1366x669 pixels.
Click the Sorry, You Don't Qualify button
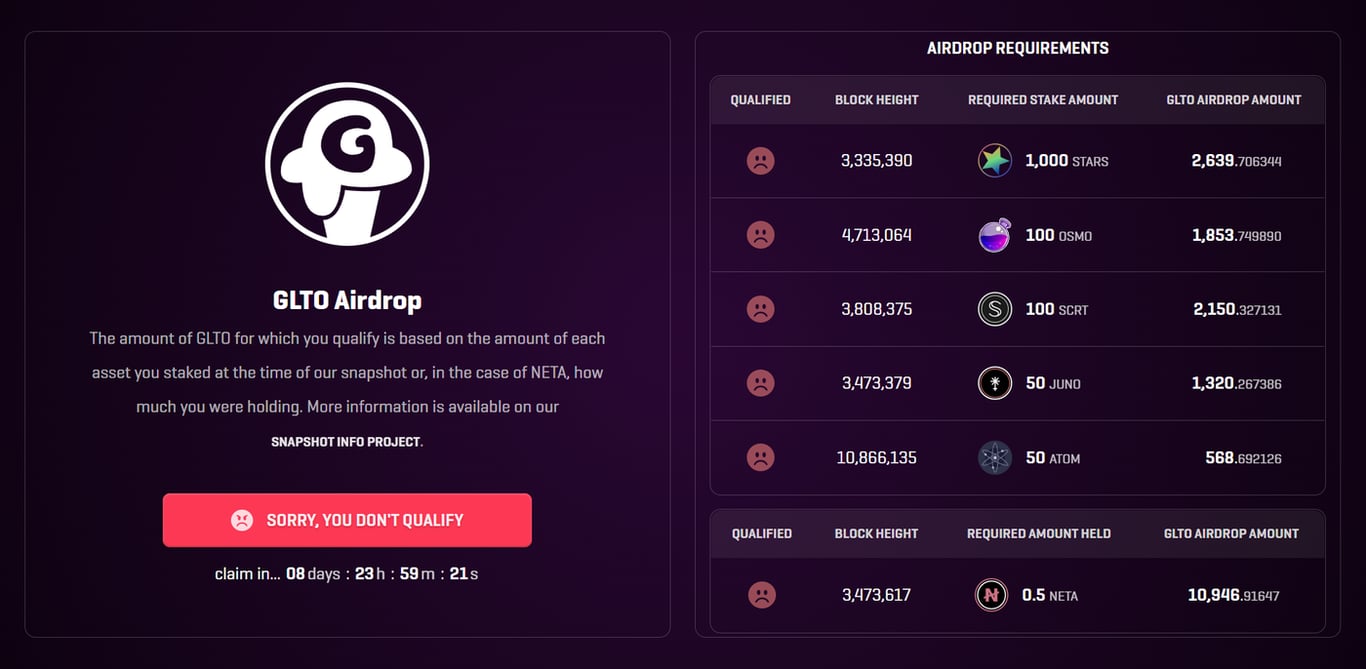(x=347, y=520)
